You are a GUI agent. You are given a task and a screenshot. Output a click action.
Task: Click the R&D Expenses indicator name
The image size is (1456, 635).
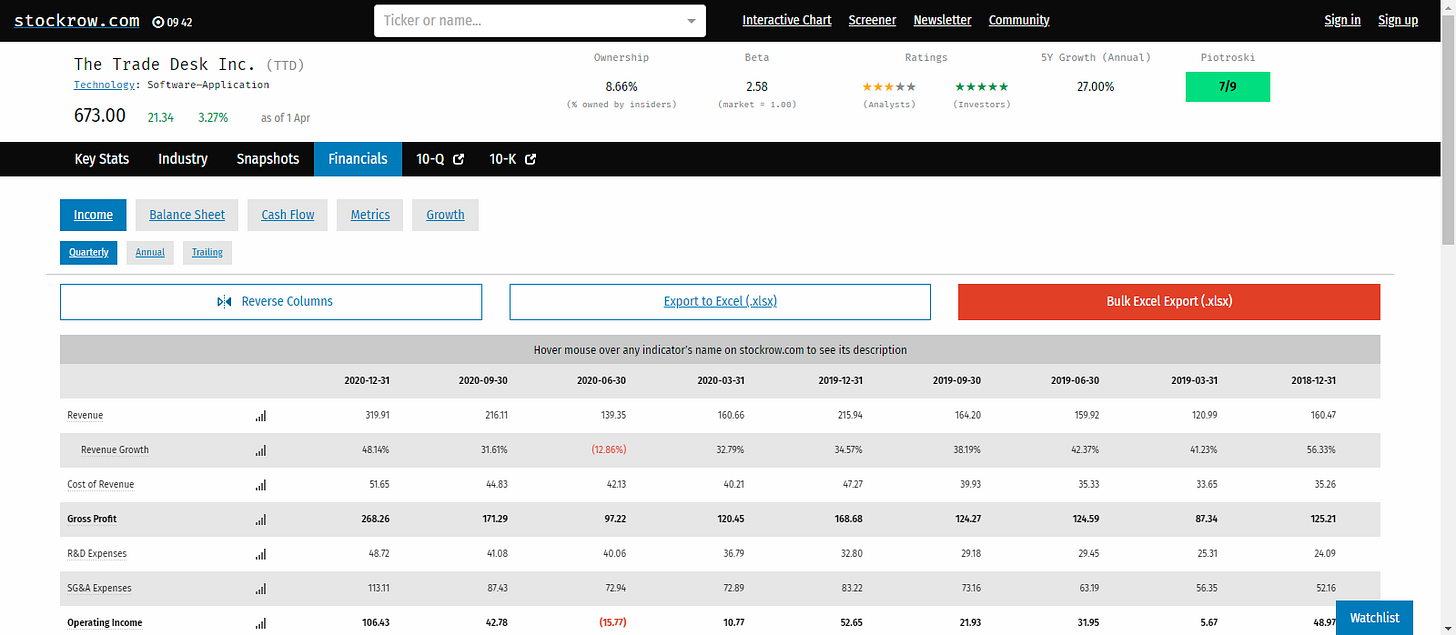click(97, 554)
